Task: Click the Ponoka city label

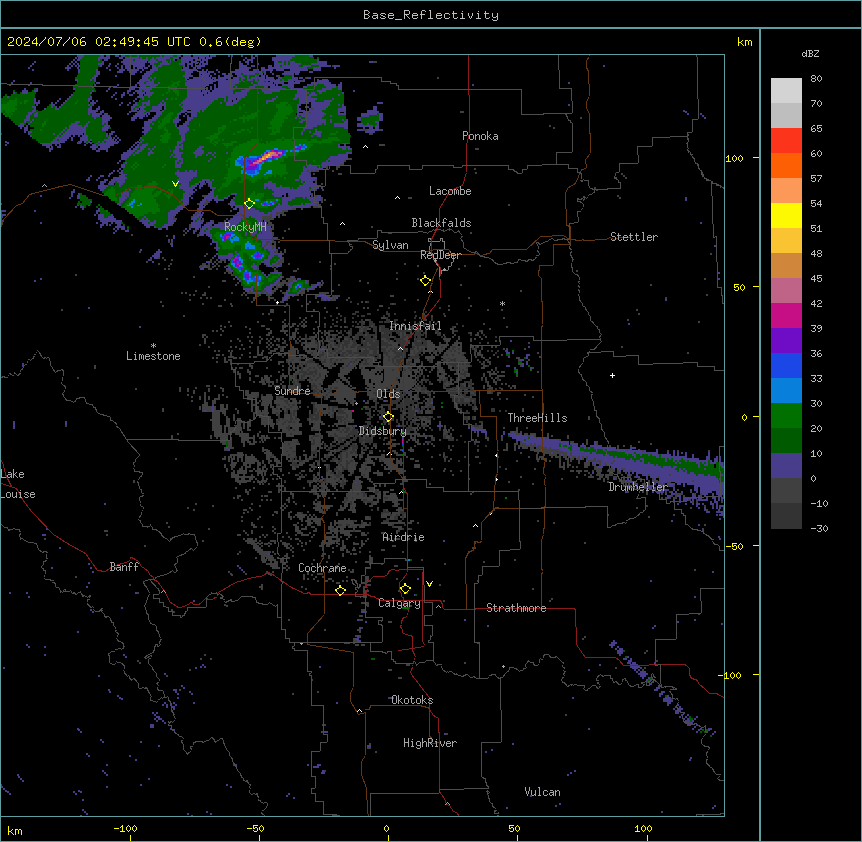Action: coord(480,136)
